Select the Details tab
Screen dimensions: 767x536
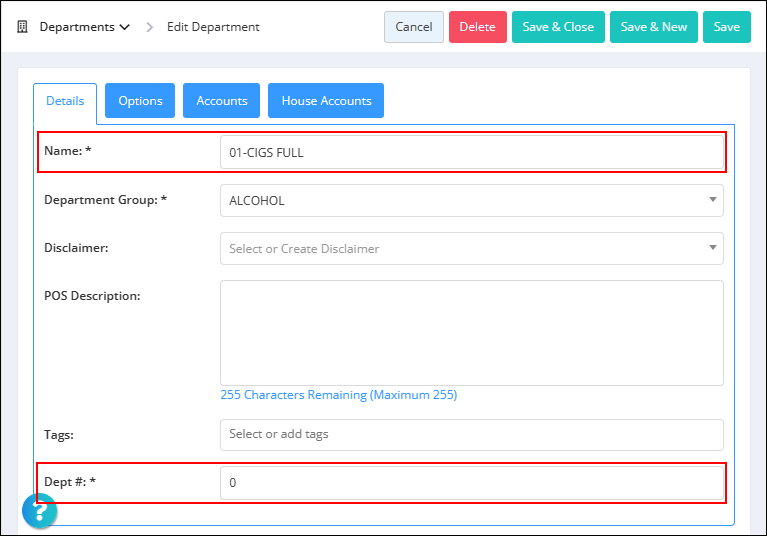[65, 101]
